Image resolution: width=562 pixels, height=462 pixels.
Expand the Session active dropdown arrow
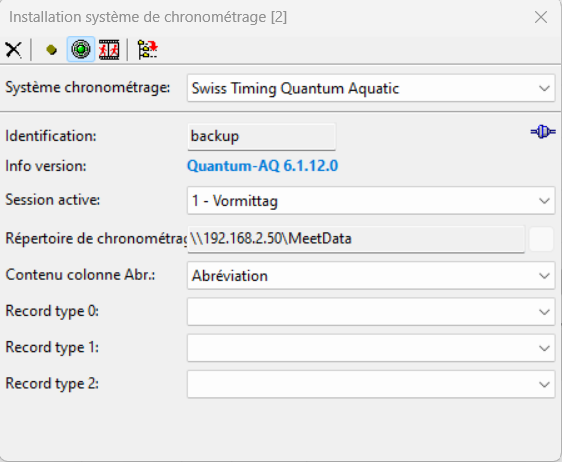(x=544, y=201)
